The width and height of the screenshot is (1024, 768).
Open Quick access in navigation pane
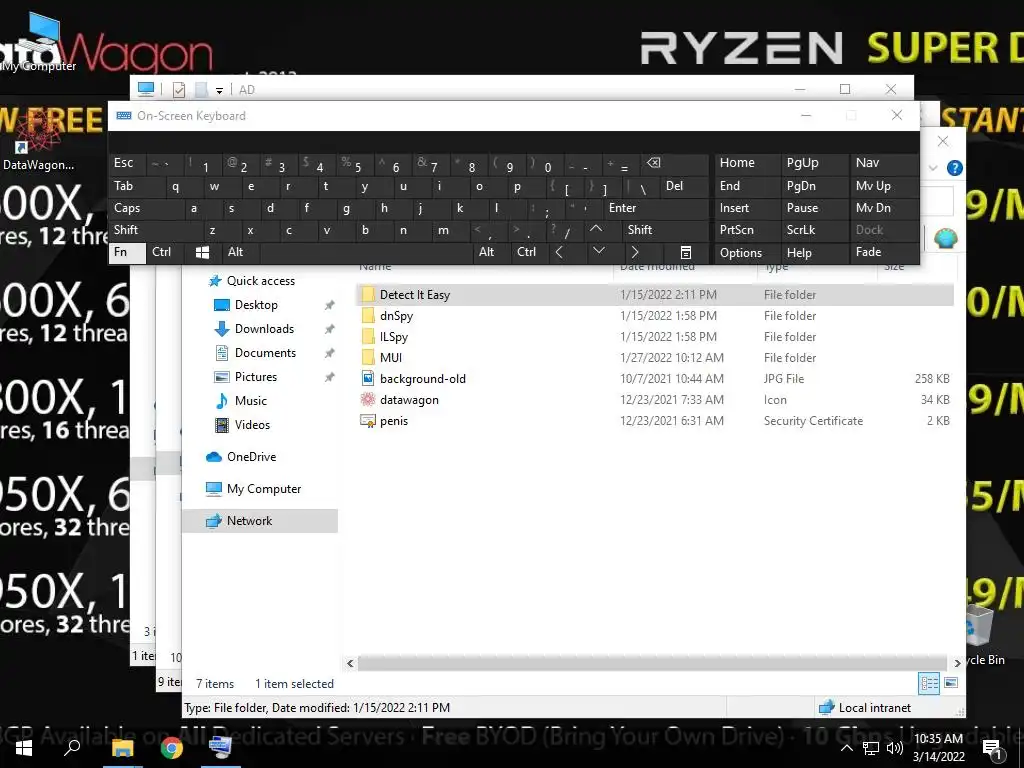(261, 281)
